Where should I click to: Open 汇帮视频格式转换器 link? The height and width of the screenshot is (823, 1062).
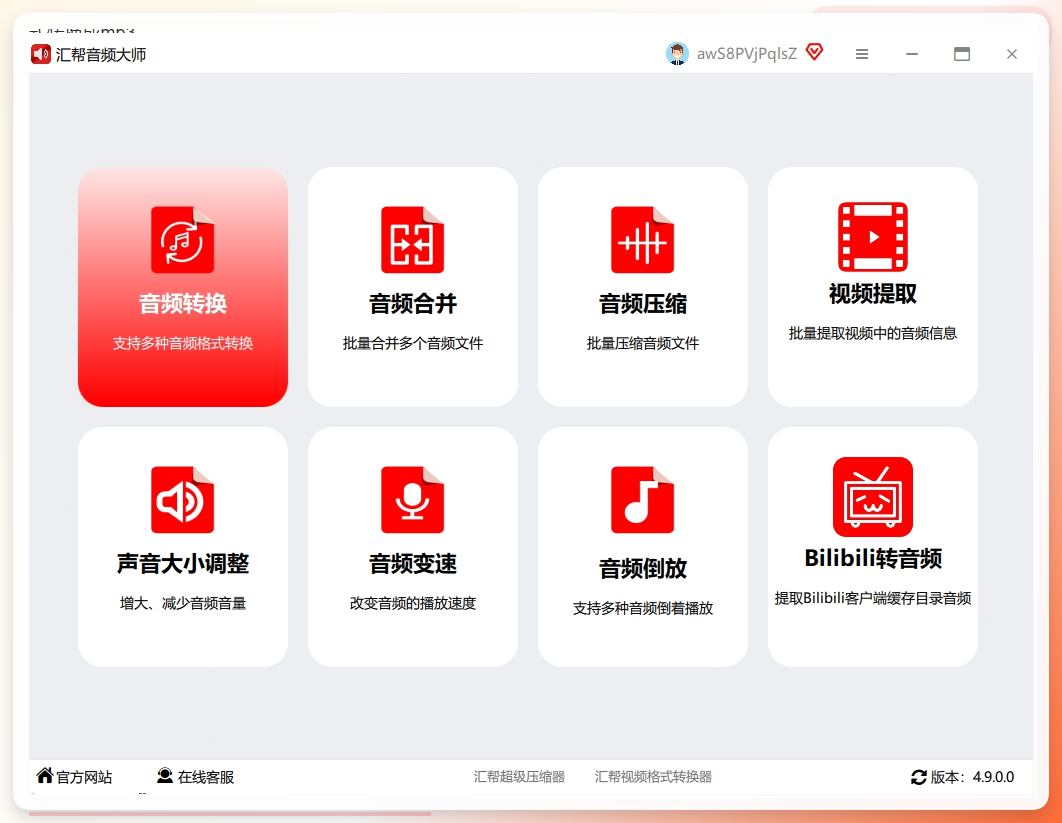tap(653, 777)
